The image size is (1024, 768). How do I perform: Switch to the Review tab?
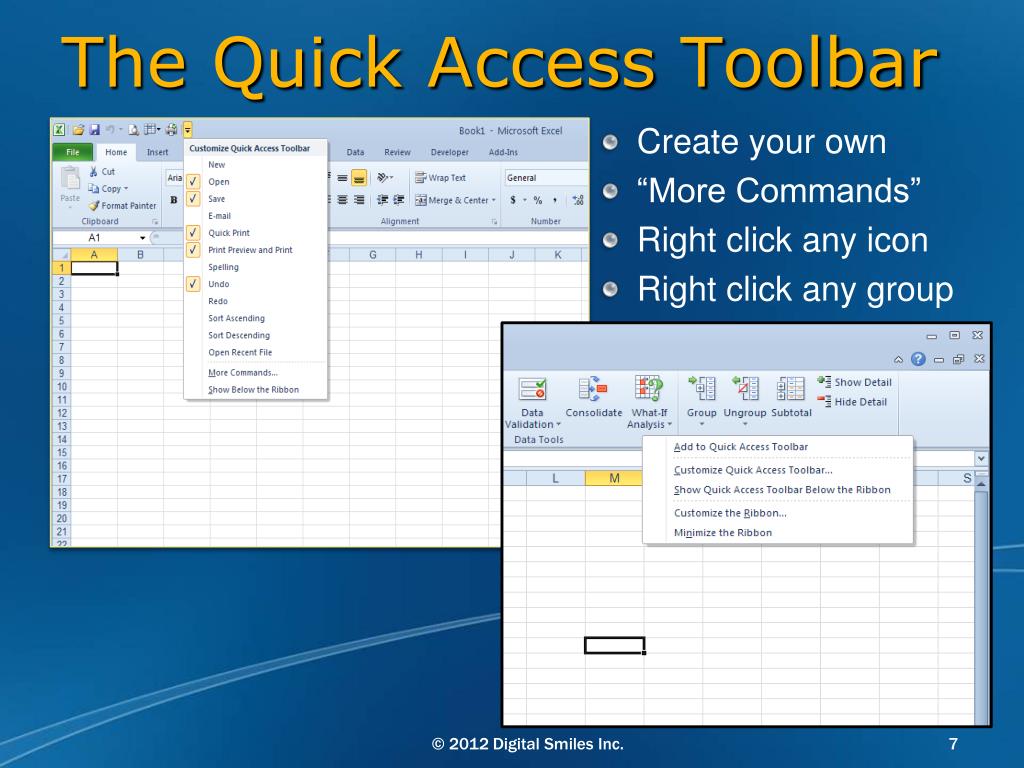397,152
